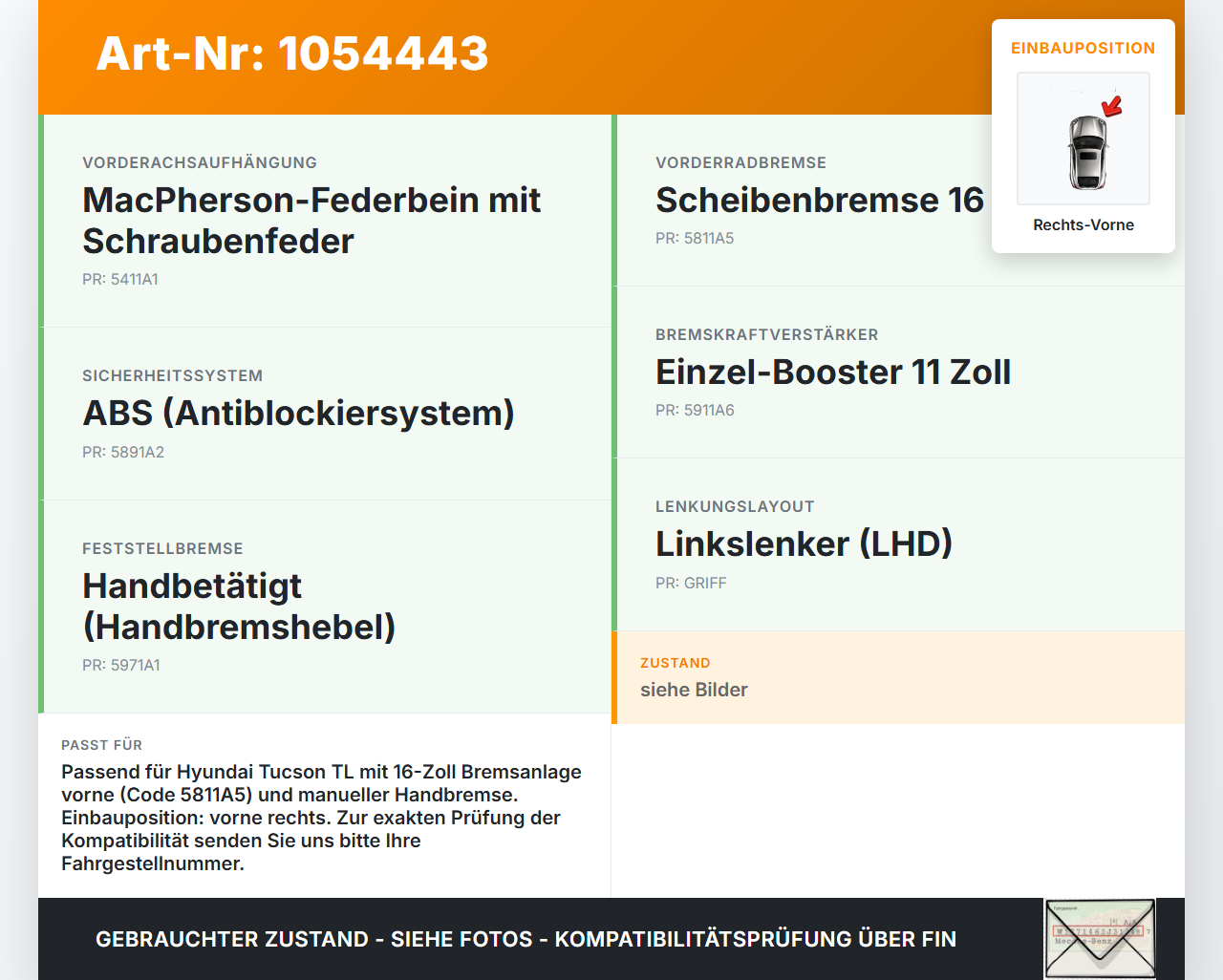
Task: Select the VORDERACHSAUFHÄNGUNG label
Action: (200, 162)
